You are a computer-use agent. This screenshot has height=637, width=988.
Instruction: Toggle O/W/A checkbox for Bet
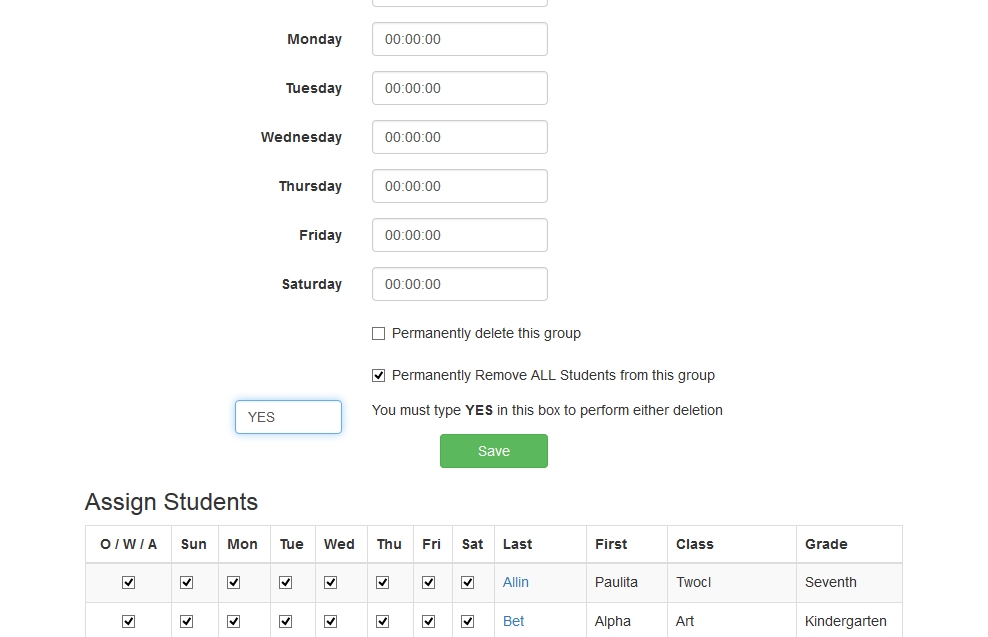pyautogui.click(x=128, y=621)
